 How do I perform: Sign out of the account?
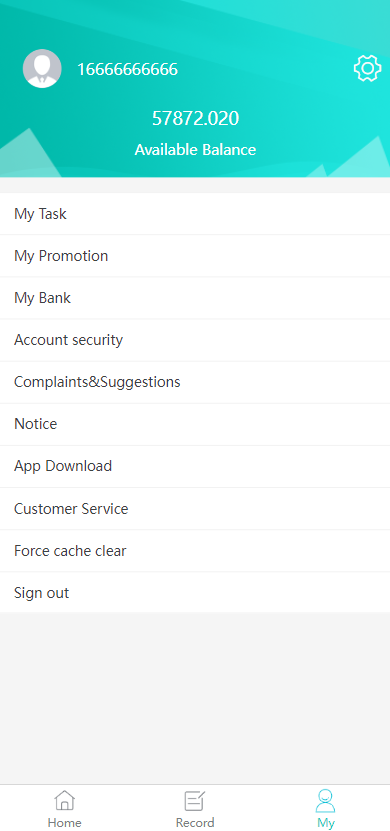click(195, 593)
